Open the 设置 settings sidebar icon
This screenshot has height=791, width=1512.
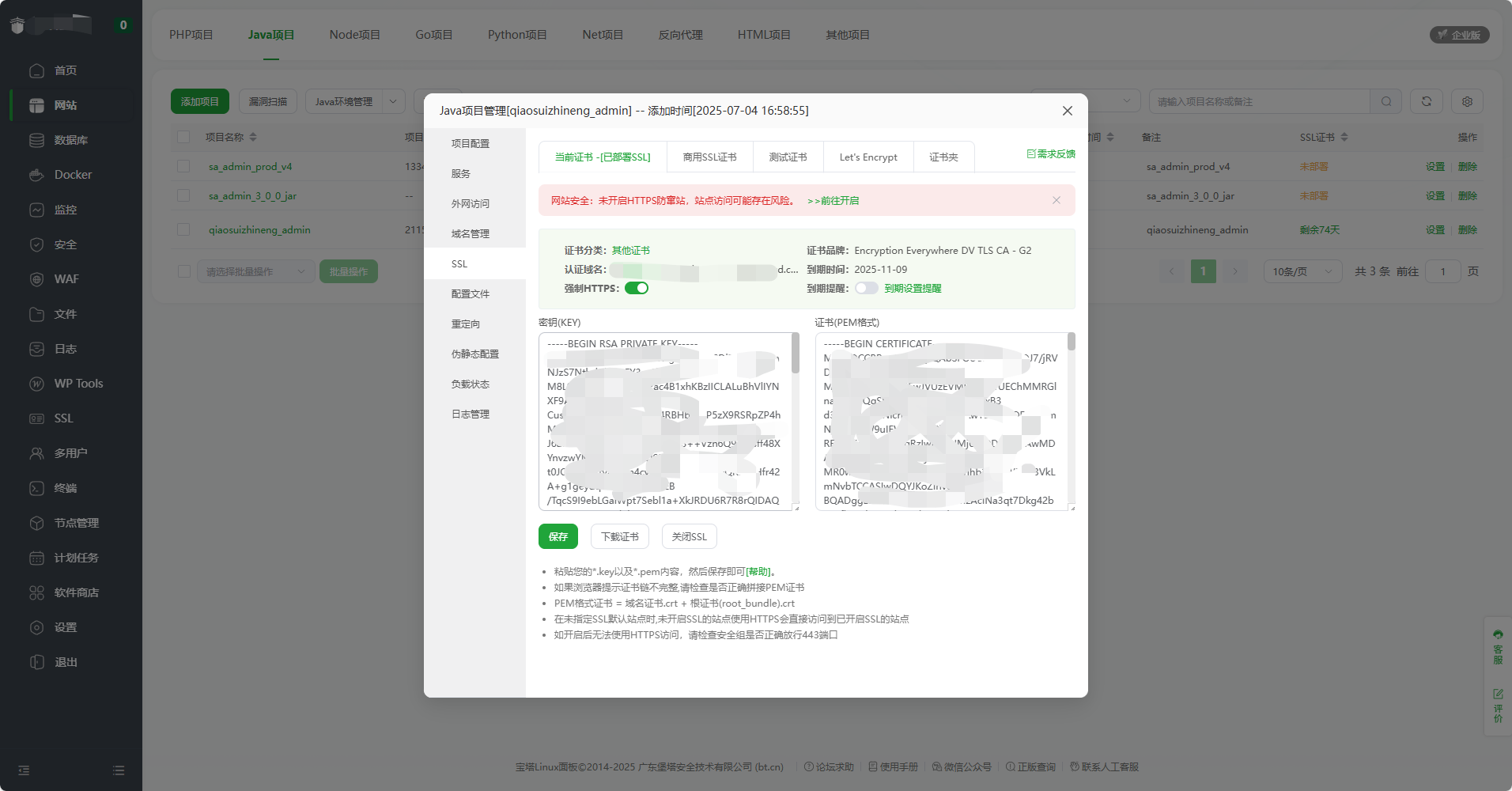pos(36,627)
